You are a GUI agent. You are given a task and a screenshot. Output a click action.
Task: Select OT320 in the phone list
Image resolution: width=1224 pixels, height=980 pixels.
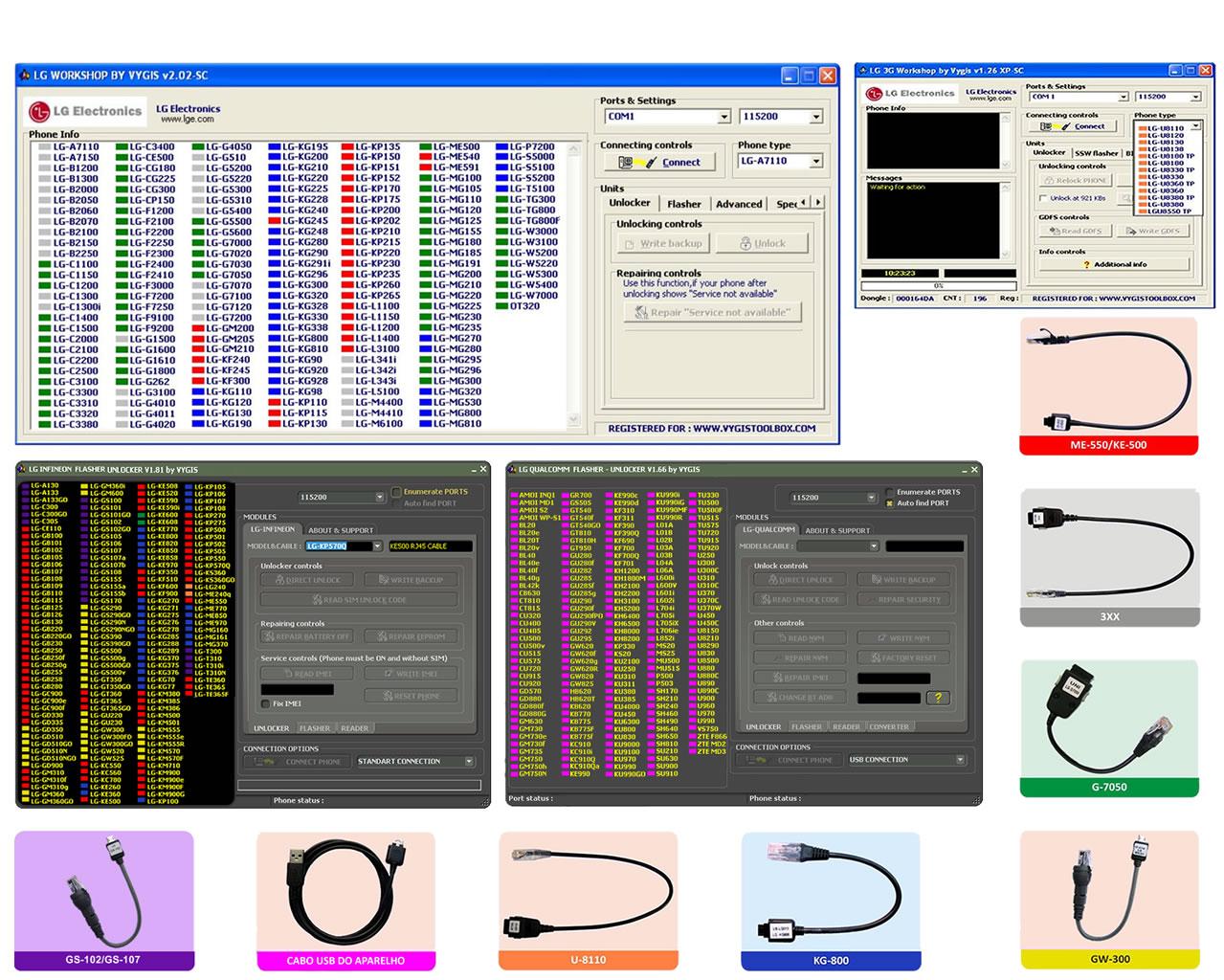click(x=518, y=306)
